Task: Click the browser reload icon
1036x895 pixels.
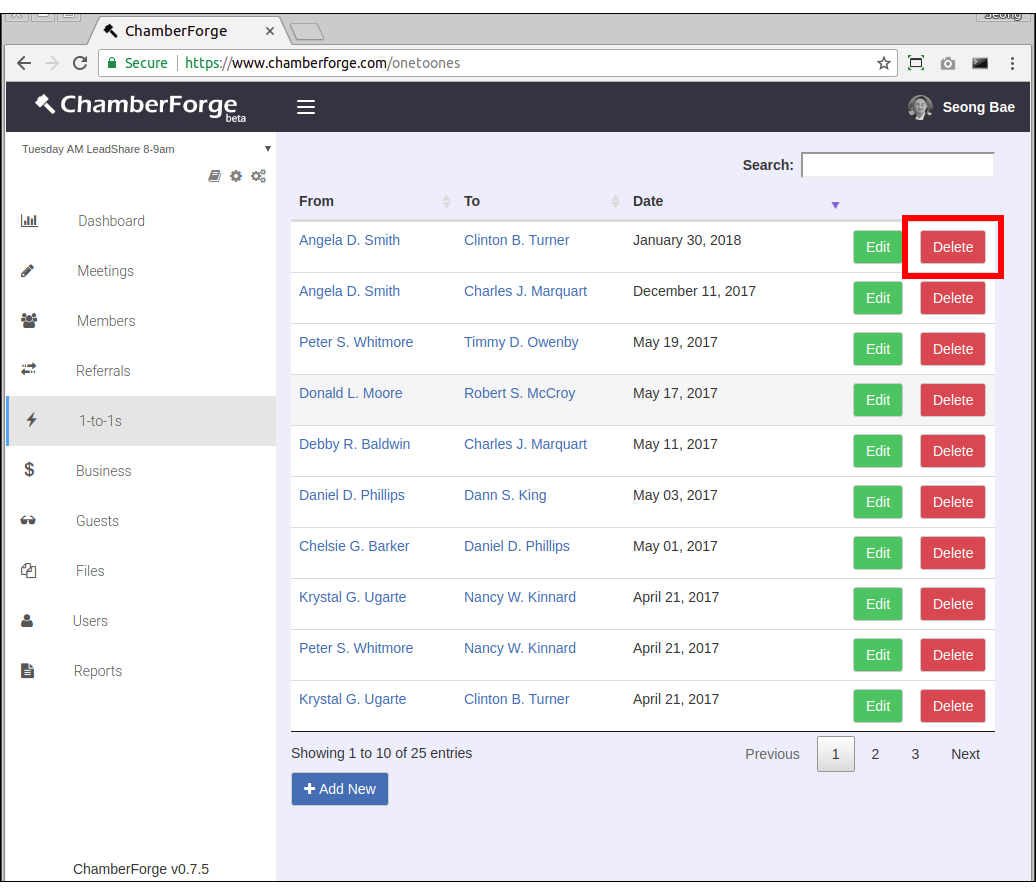Action: (80, 63)
